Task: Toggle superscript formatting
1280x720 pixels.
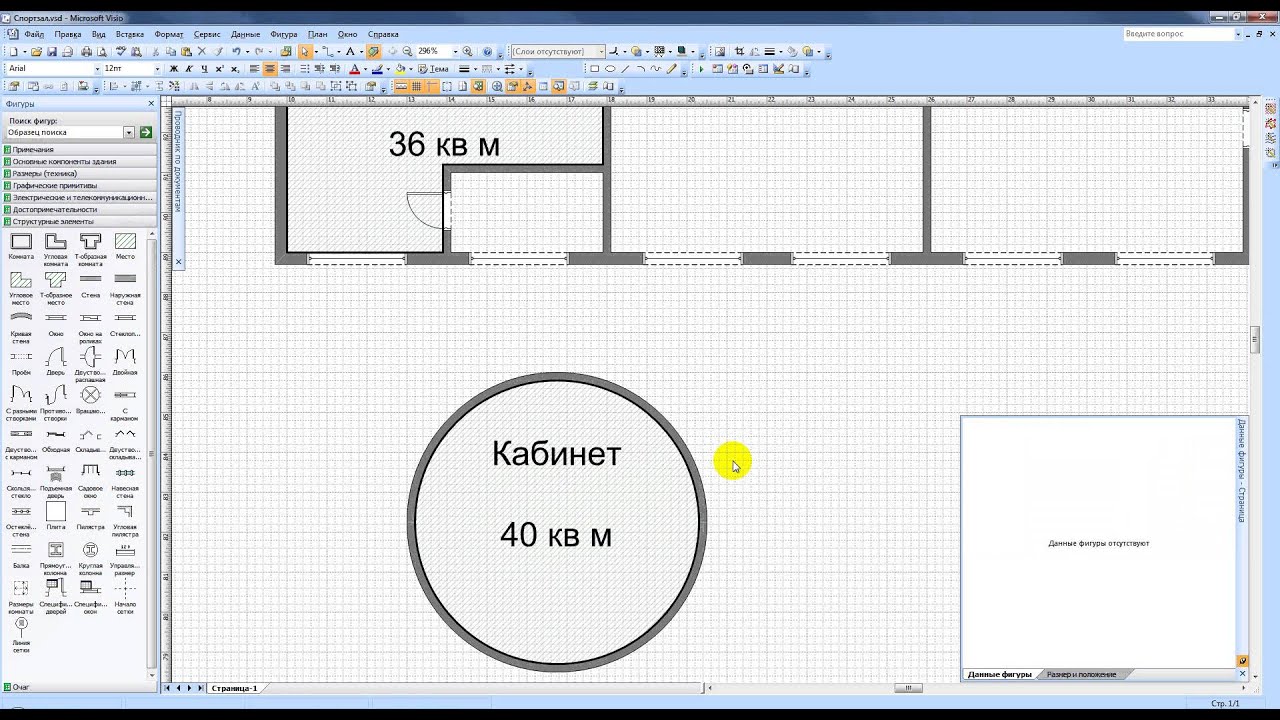Action: coord(219,69)
